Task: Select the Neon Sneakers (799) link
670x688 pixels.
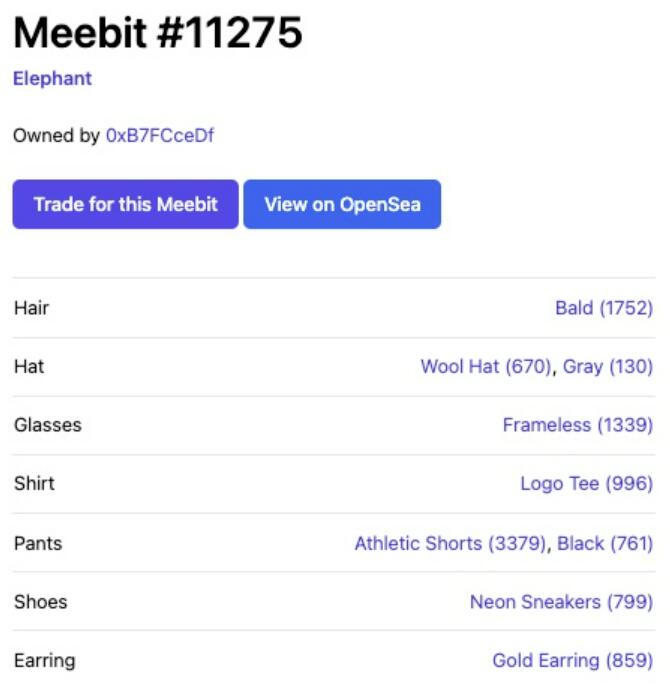Action: 561,602
